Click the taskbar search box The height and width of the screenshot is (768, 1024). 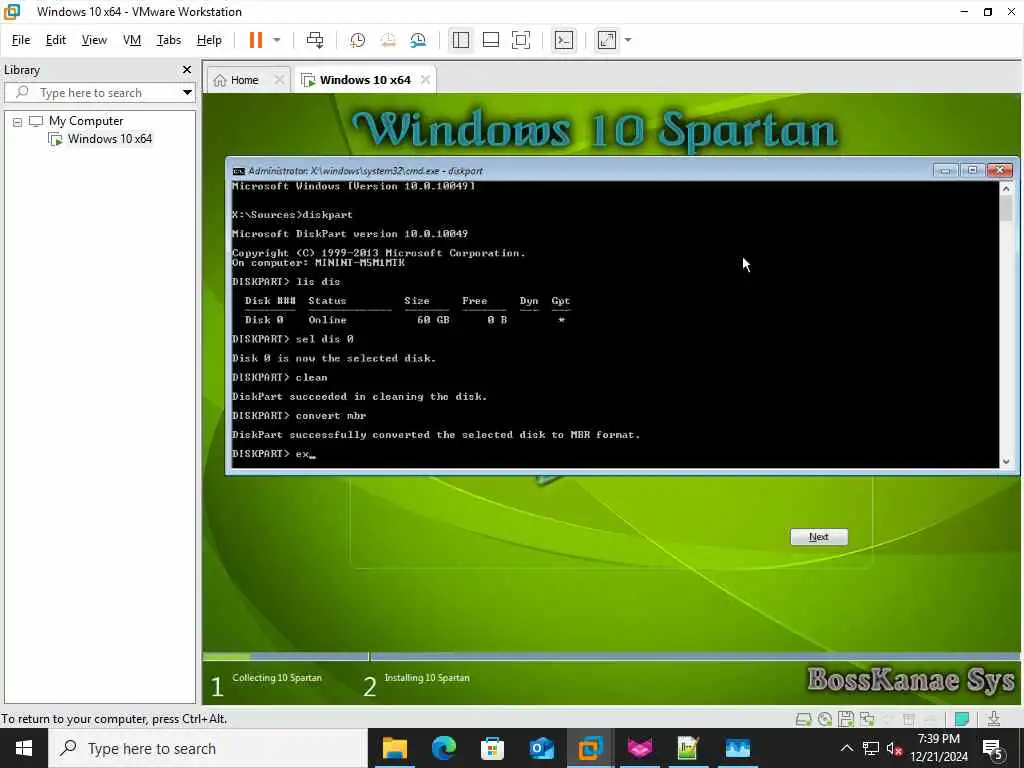click(x=208, y=748)
